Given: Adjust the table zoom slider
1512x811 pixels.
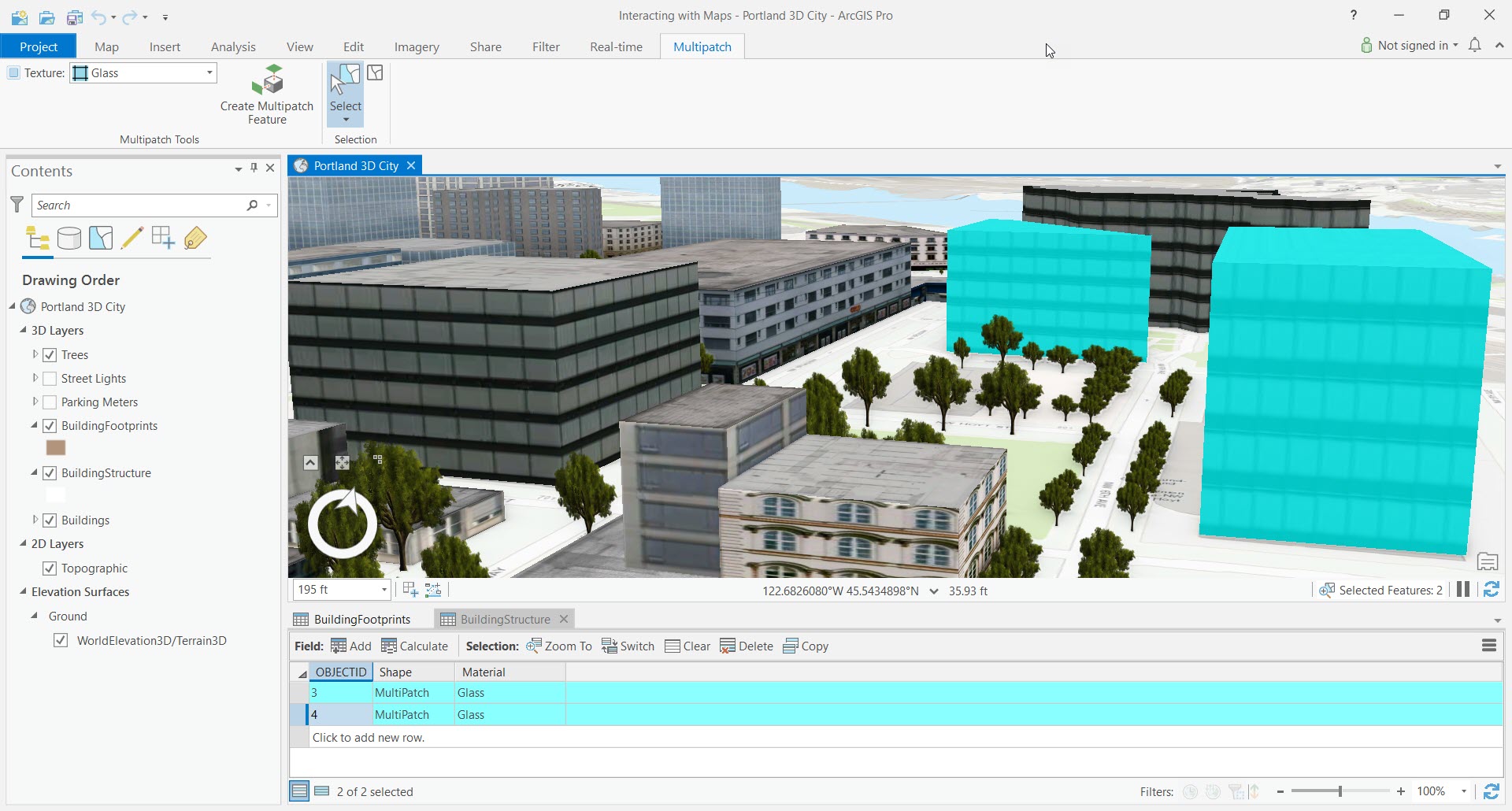Looking at the screenshot, I should tap(1340, 791).
